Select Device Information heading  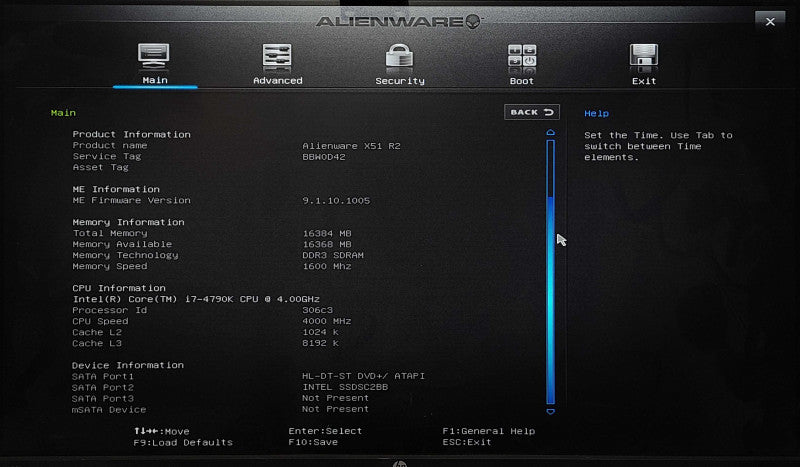pyautogui.click(x=128, y=365)
